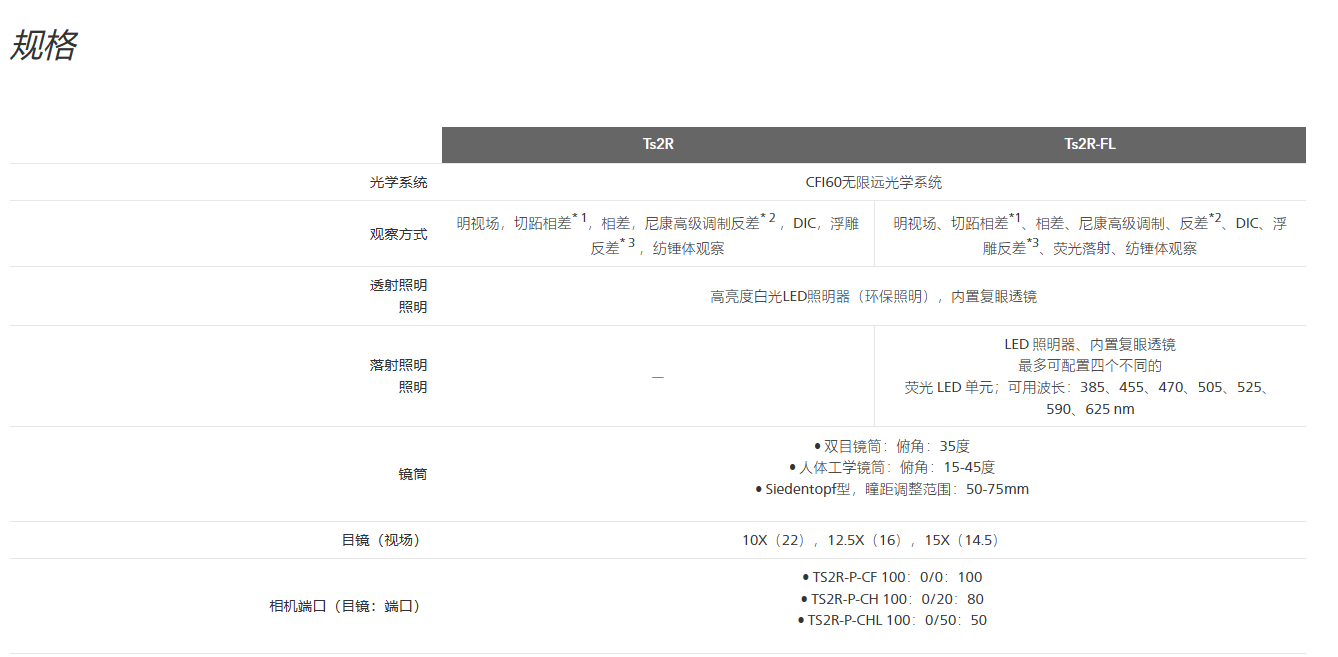Screen dimensions: 1338x657
Task: Click the "相机端口（目镜：端口）" row label
Action: pos(348,606)
